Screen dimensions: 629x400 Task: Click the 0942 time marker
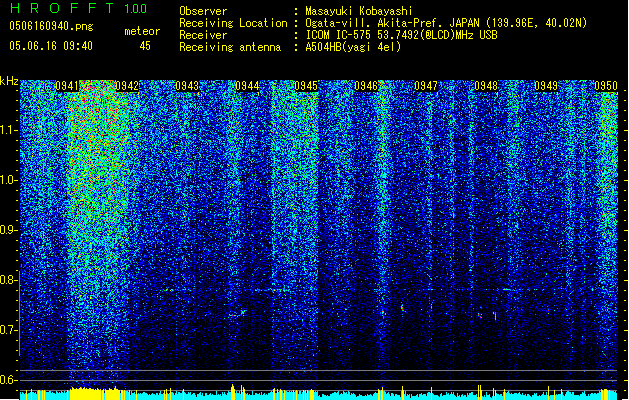click(x=127, y=86)
